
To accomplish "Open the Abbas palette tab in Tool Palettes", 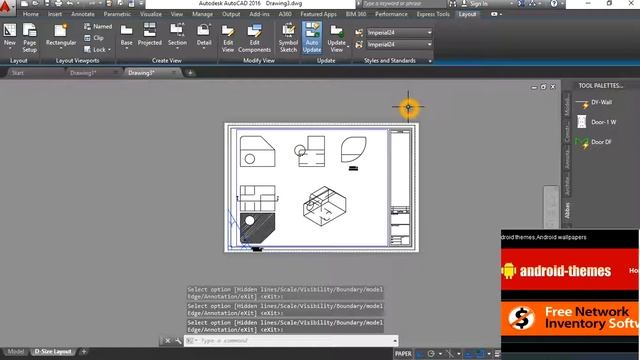I will point(567,210).
